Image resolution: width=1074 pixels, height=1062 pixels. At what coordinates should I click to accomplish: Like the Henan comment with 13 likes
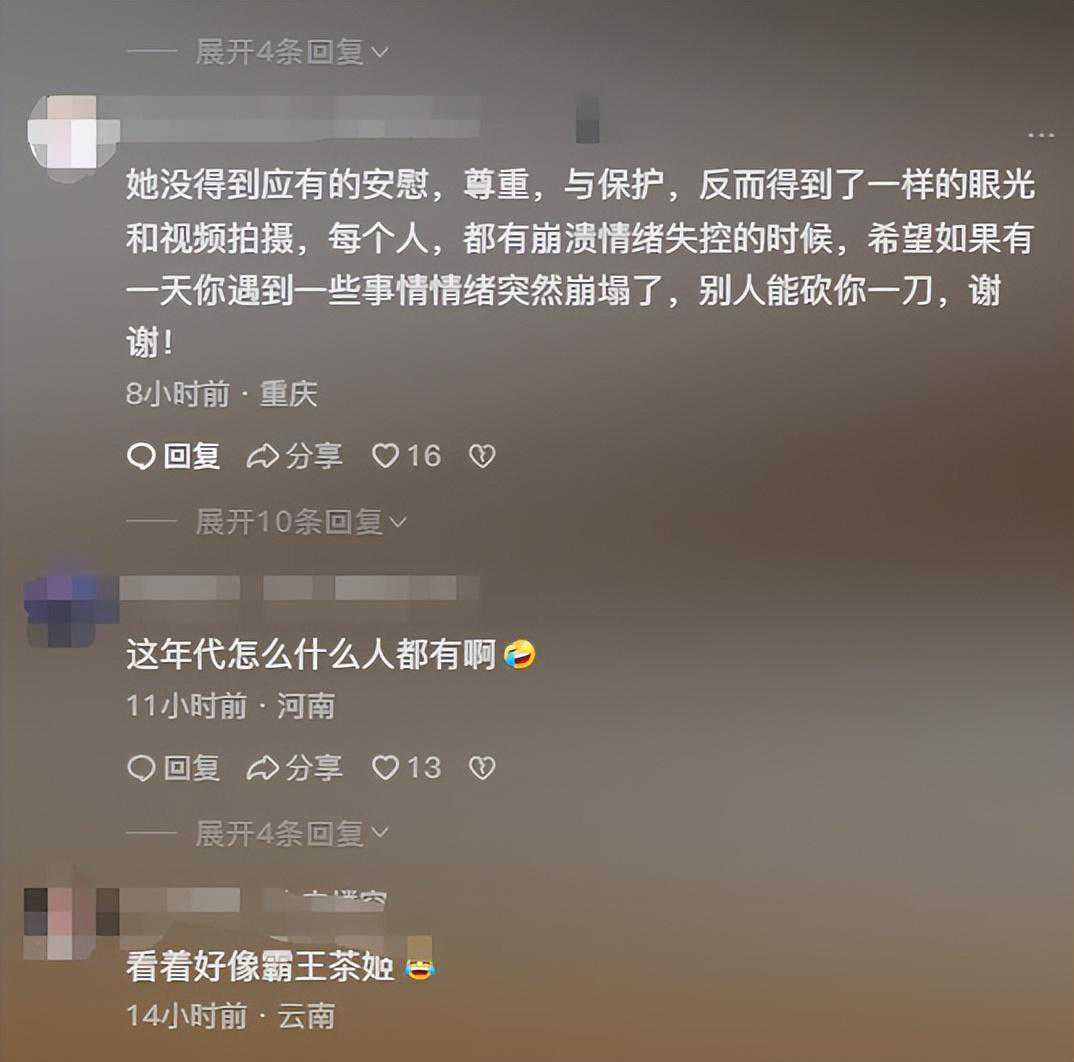pyautogui.click(x=406, y=767)
